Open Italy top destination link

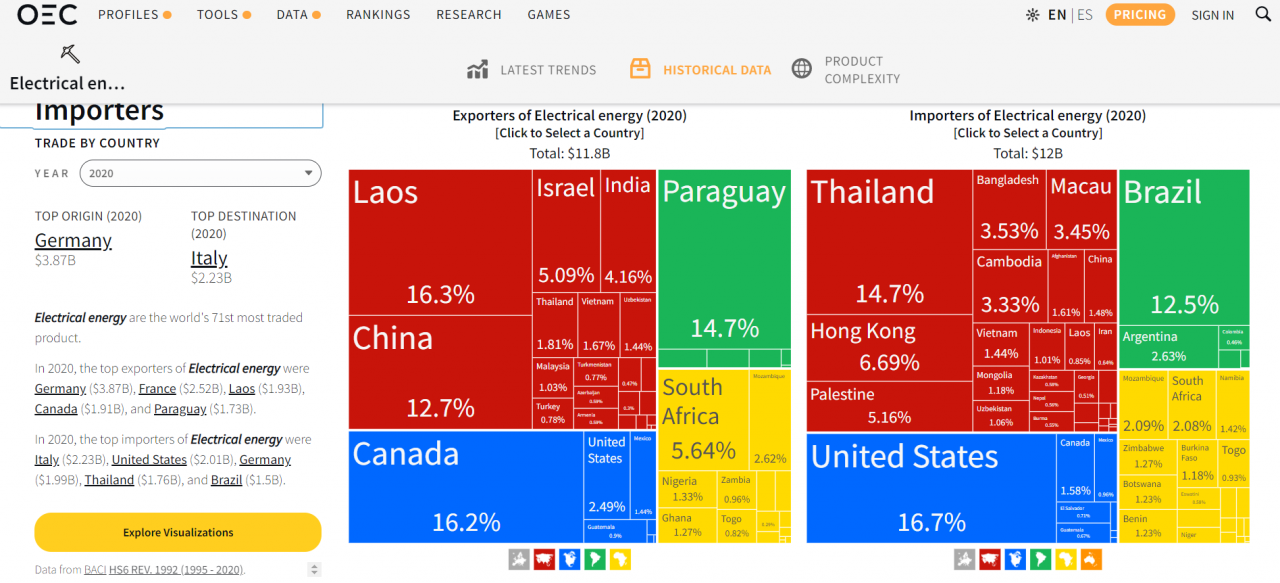click(x=209, y=258)
